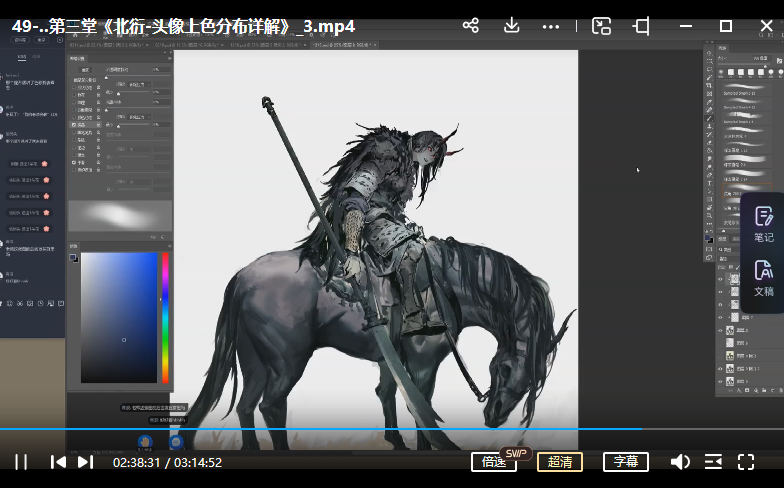Enter fullscreen mode
The height and width of the screenshot is (488, 784).
click(746, 462)
